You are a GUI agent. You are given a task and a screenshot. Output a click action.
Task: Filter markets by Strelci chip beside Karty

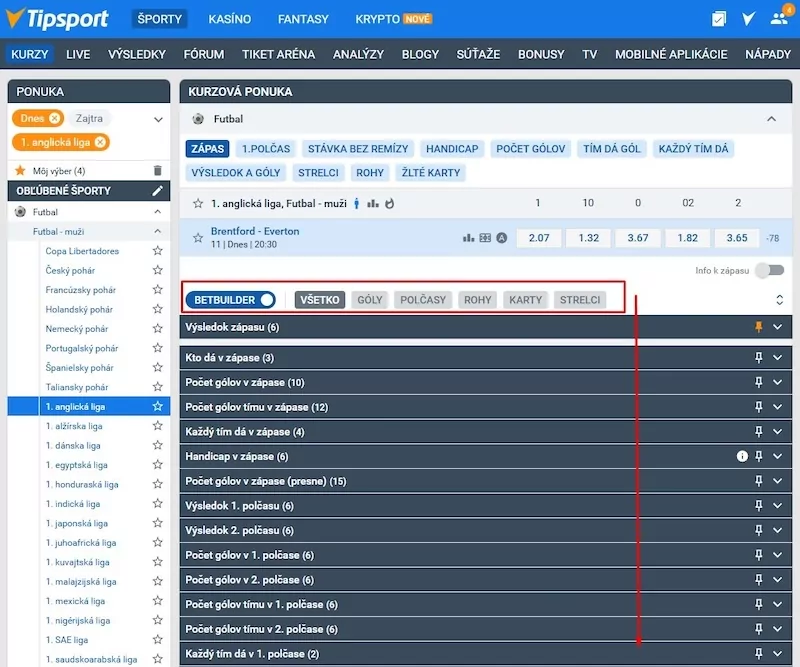click(x=580, y=300)
